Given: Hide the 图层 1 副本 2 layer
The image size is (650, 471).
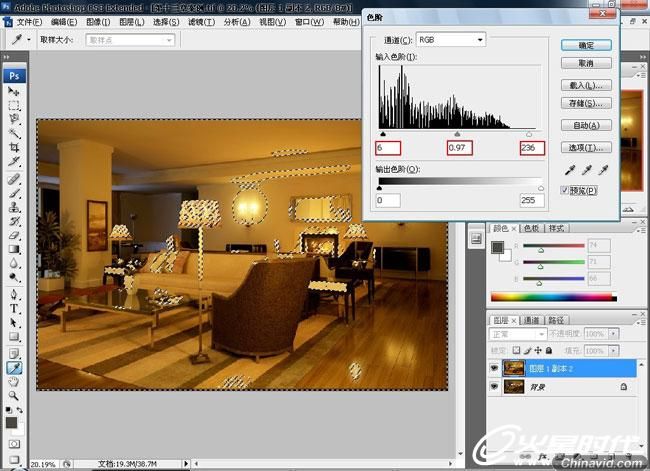Looking at the screenshot, I should 494,368.
